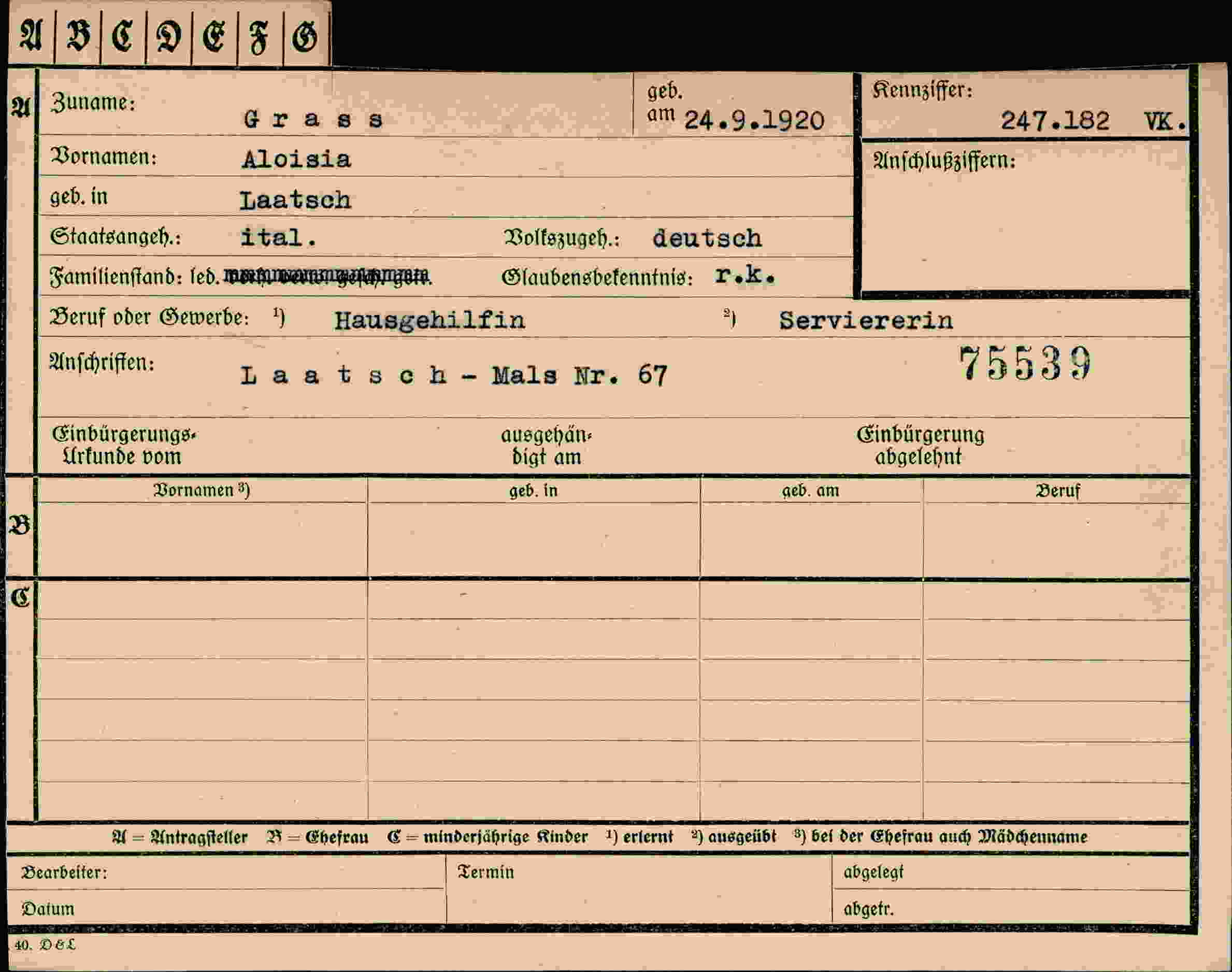Click the "Vornamen:" label in section A
This screenshot has height=972, width=1232.
point(104,156)
